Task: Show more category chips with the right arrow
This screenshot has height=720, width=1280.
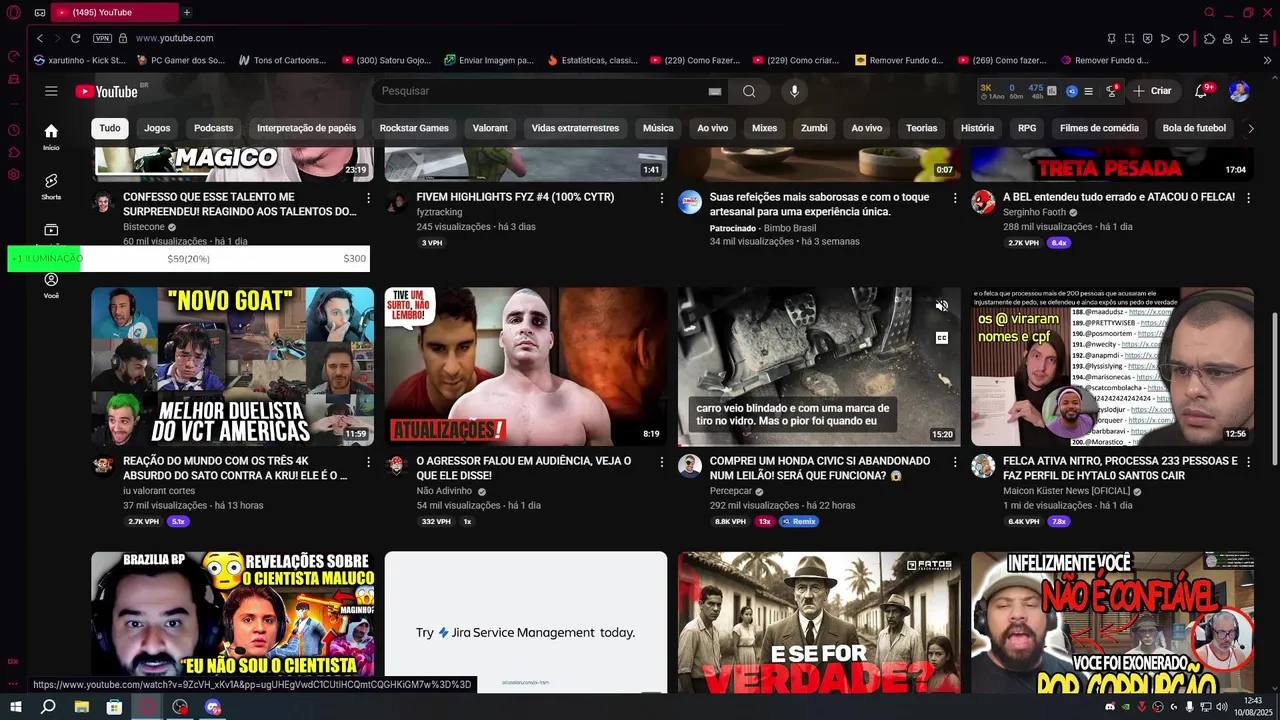Action: [x=1250, y=128]
